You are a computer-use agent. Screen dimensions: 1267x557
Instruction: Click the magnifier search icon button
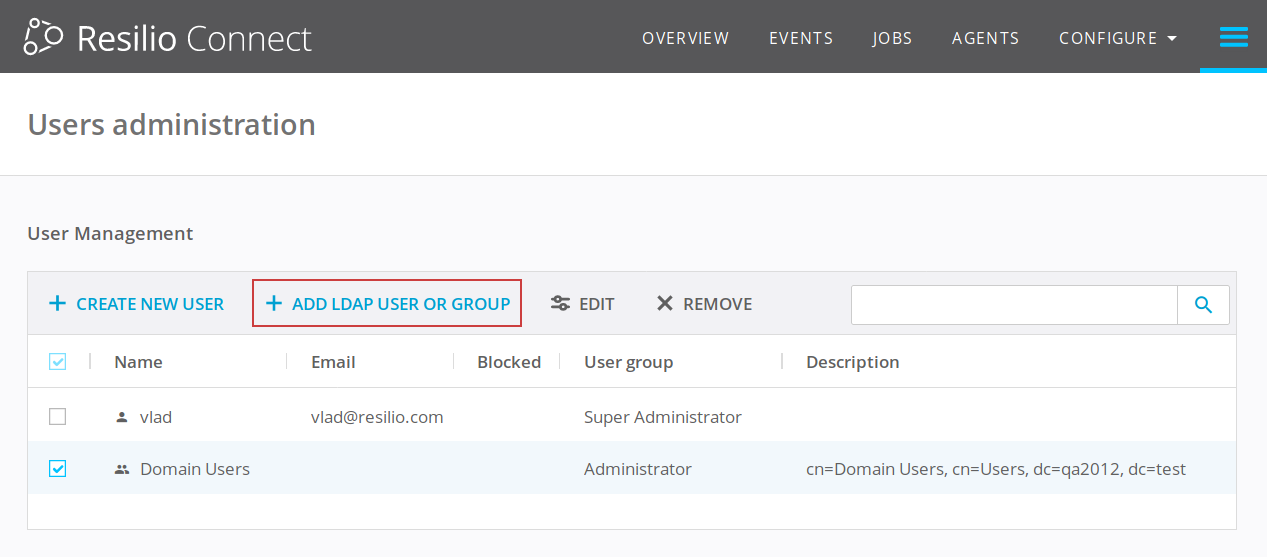pyautogui.click(x=1203, y=305)
